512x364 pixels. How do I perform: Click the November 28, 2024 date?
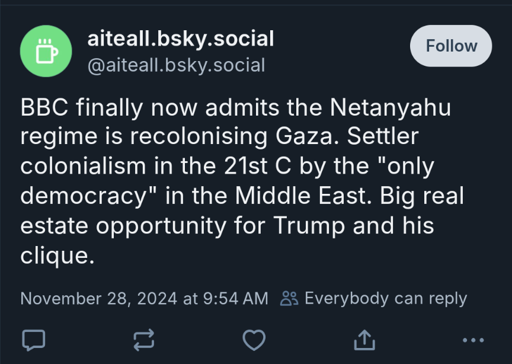(98, 298)
